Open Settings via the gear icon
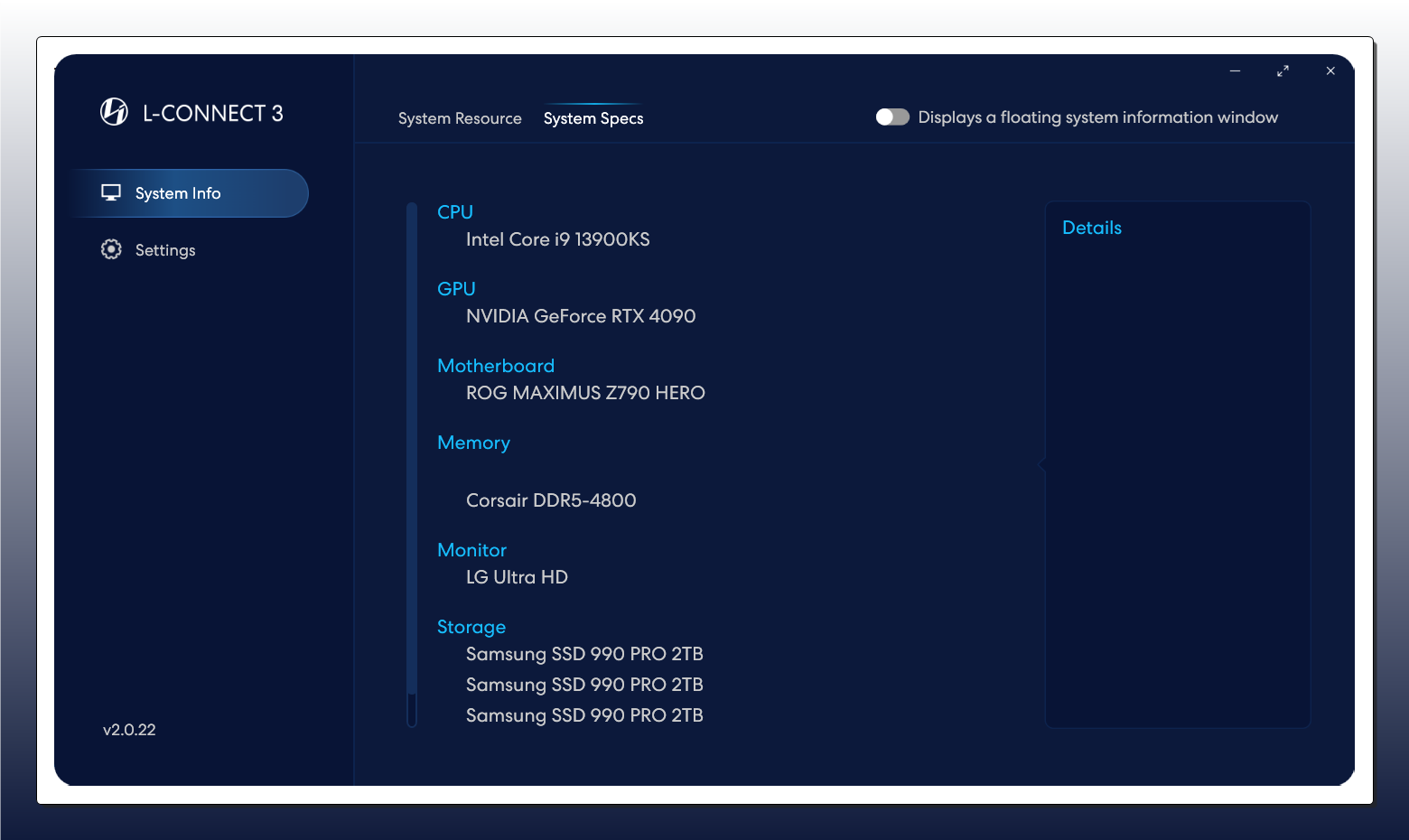Image resolution: width=1409 pixels, height=840 pixels. pyautogui.click(x=111, y=249)
